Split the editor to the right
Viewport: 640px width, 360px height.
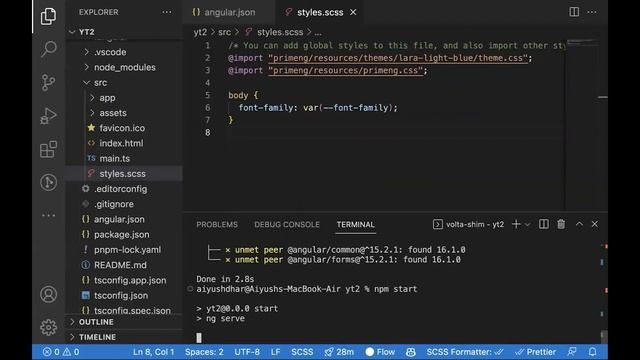[574, 12]
